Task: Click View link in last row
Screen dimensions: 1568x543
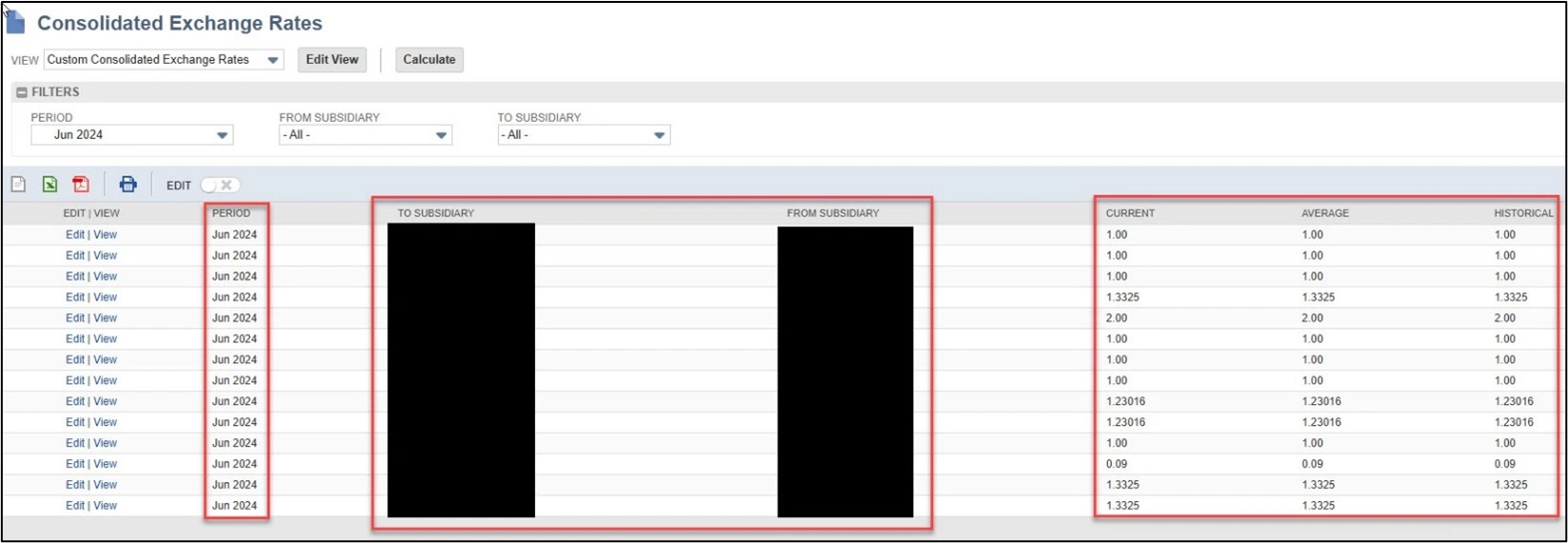Action: 105,506
